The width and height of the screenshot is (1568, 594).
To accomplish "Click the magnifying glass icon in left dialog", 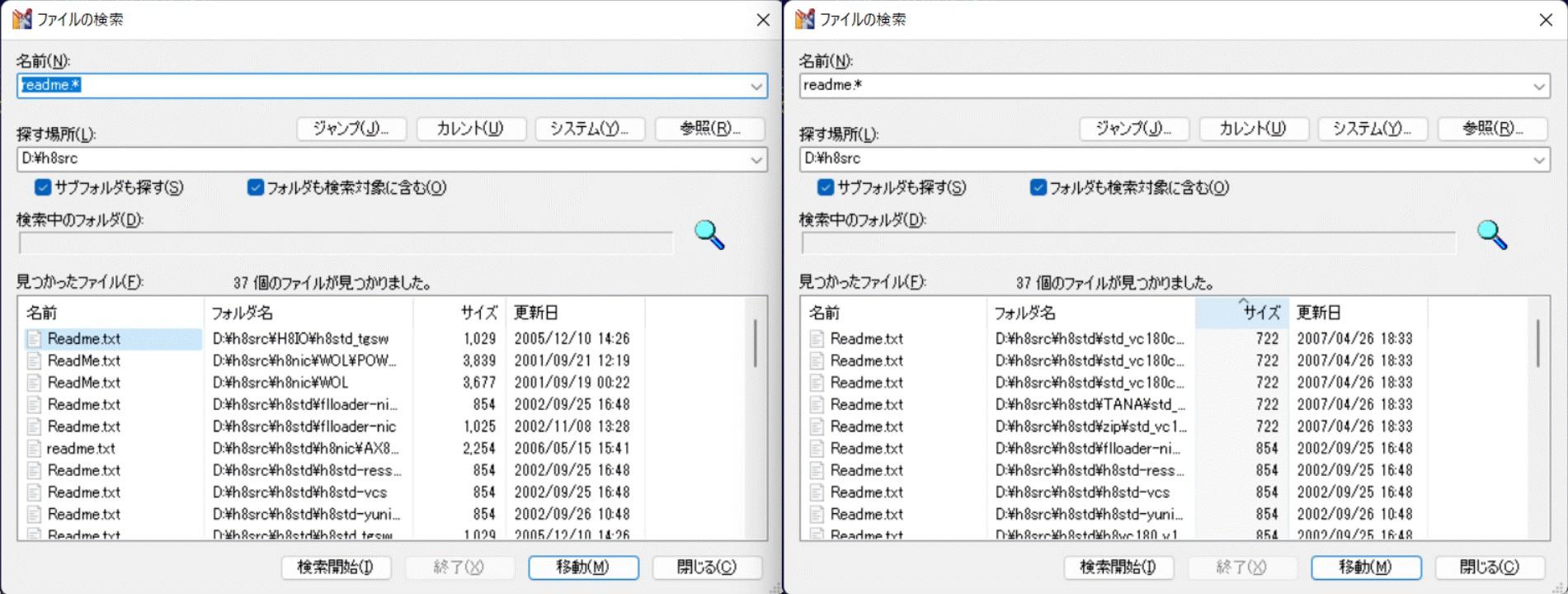I will click(709, 235).
